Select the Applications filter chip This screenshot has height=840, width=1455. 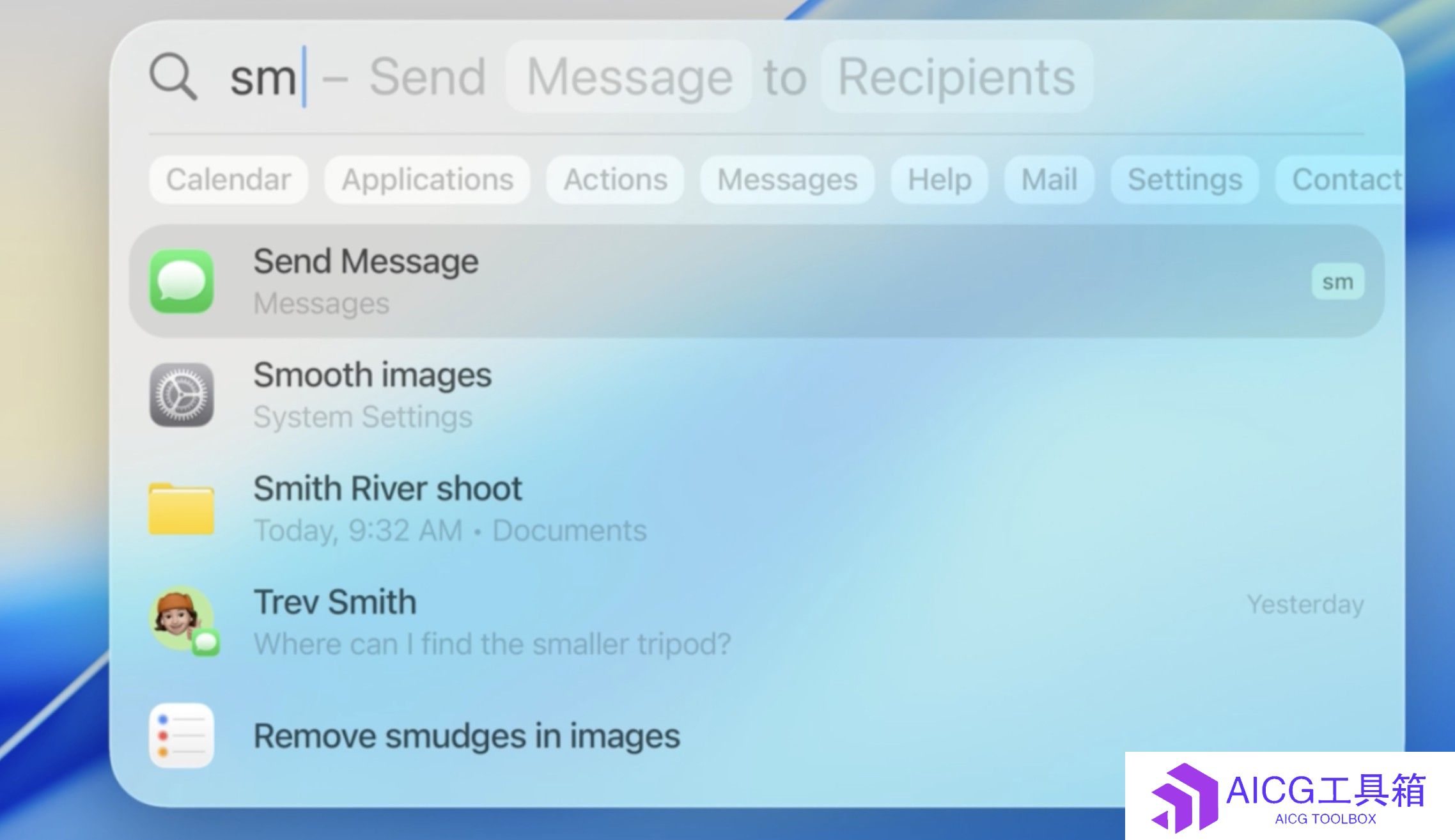pyautogui.click(x=428, y=180)
